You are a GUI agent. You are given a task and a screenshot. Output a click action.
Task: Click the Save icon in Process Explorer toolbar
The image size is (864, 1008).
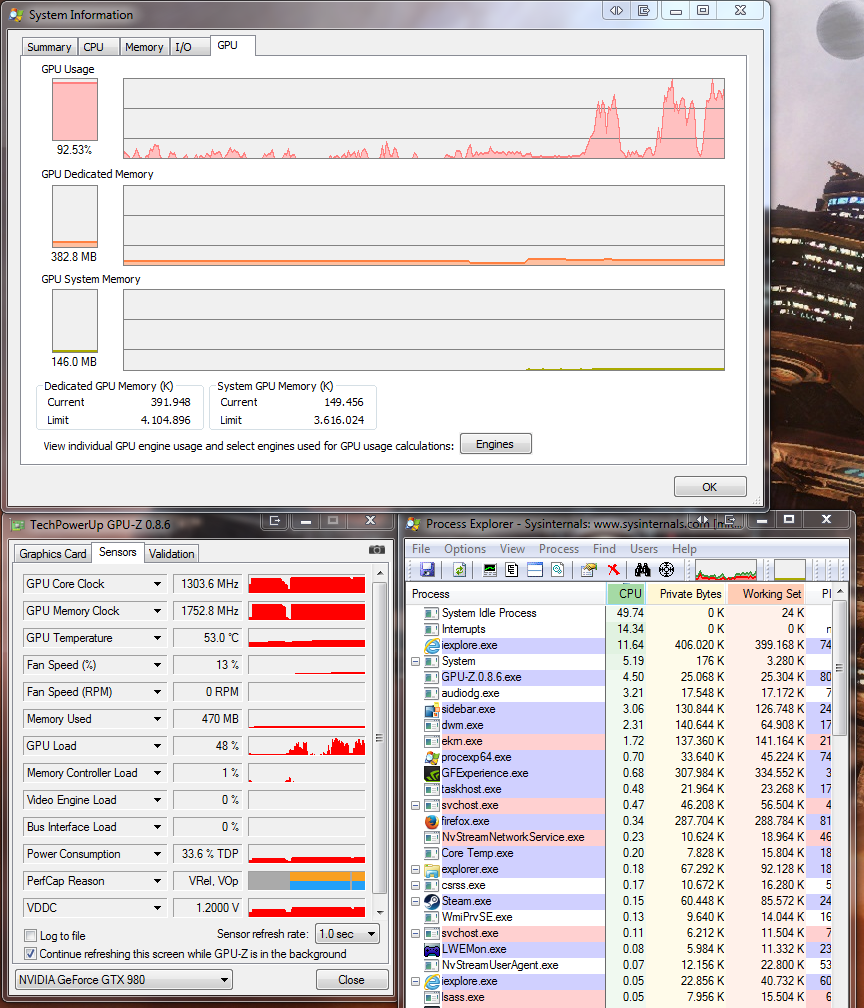coord(427,570)
